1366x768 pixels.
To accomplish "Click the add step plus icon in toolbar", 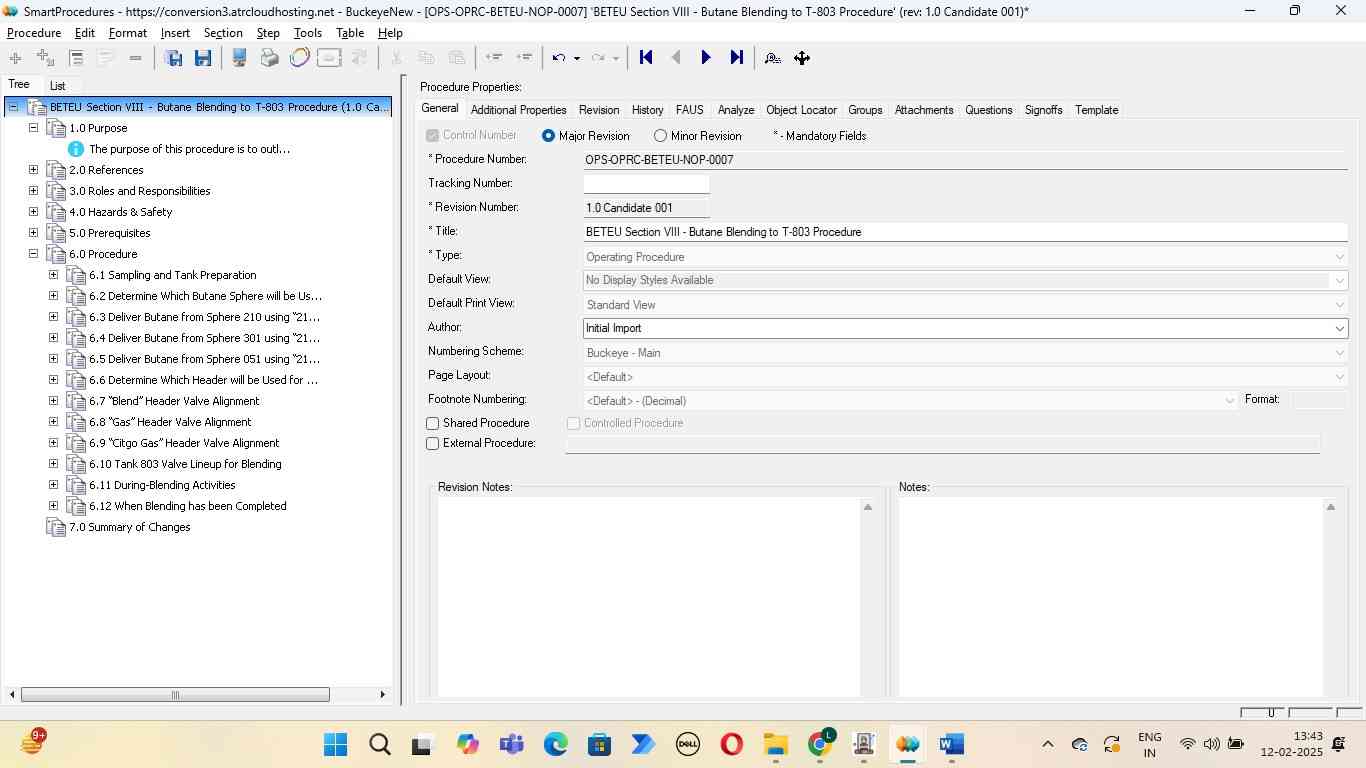I will (15, 58).
